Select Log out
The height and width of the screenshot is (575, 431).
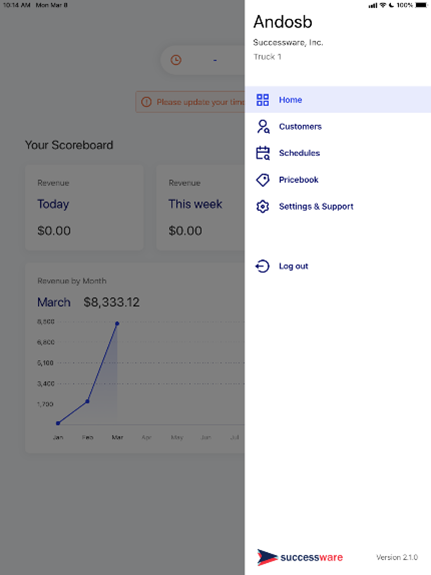(x=338, y=266)
